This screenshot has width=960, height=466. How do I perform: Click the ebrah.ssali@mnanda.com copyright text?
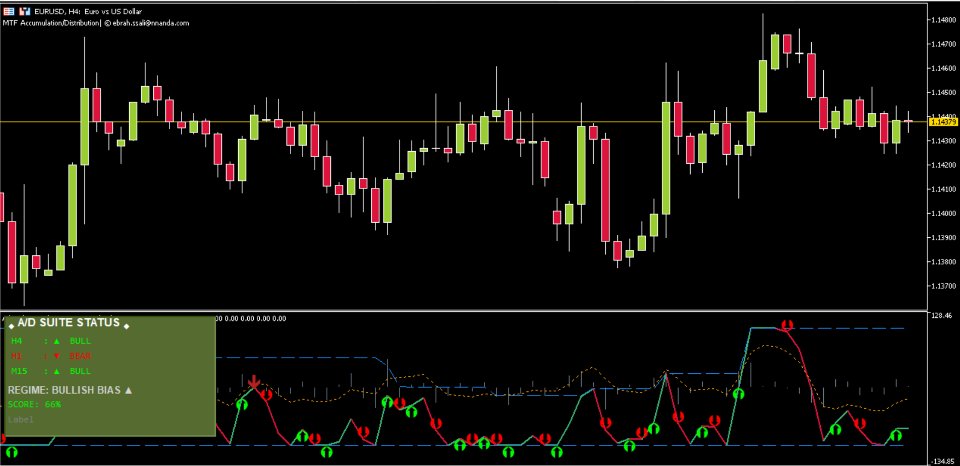(x=146, y=23)
